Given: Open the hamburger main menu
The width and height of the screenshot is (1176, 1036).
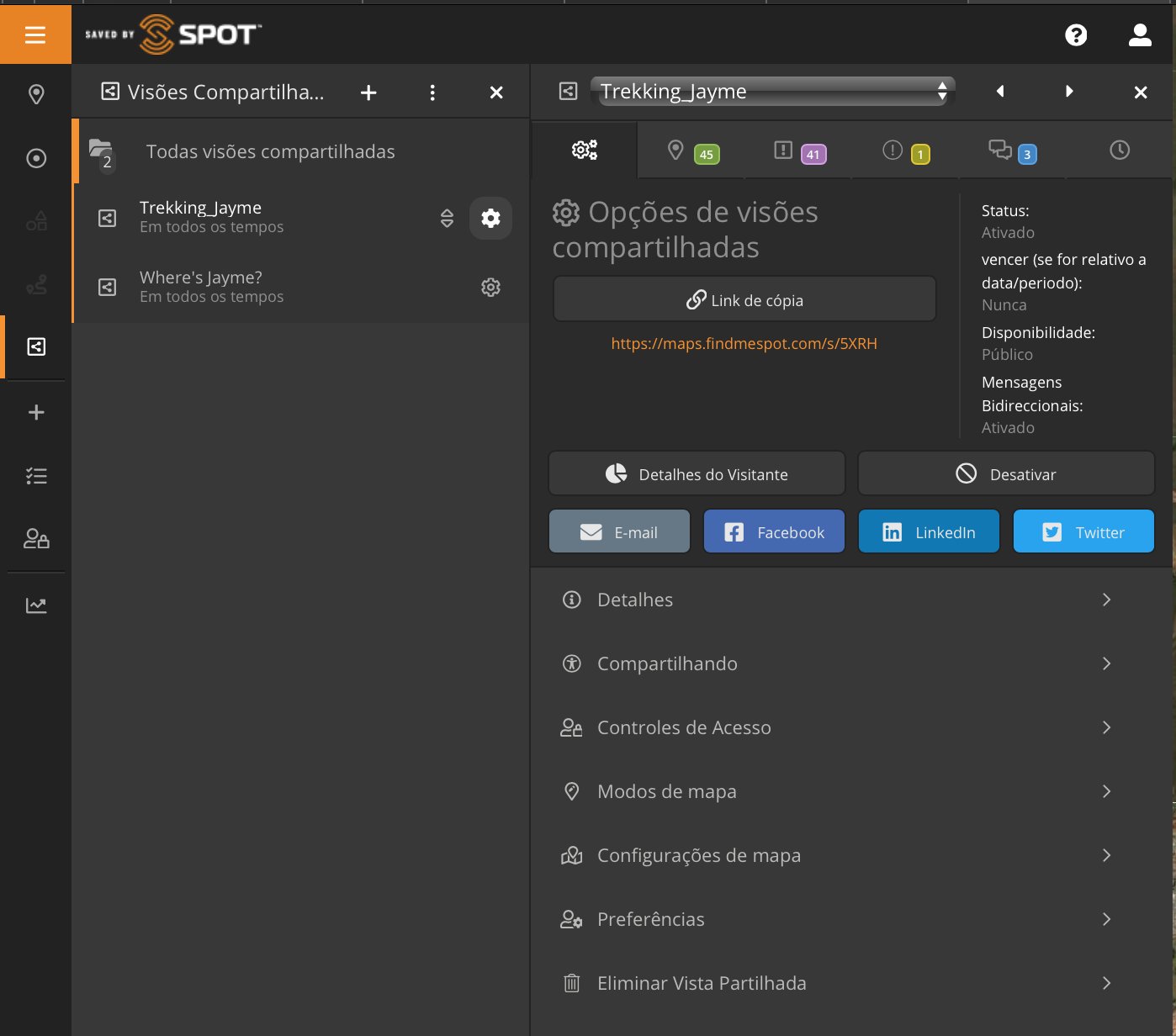Looking at the screenshot, I should tap(35, 34).
